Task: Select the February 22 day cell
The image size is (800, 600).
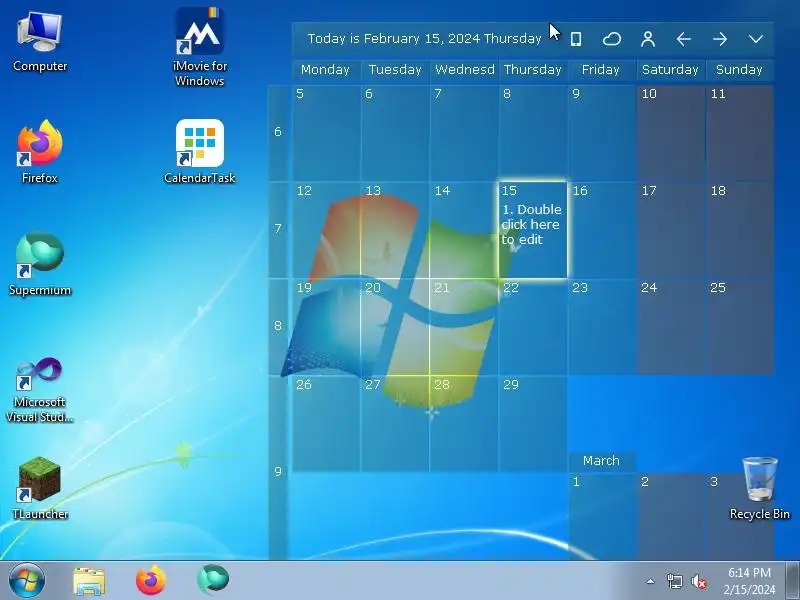Action: (533, 327)
